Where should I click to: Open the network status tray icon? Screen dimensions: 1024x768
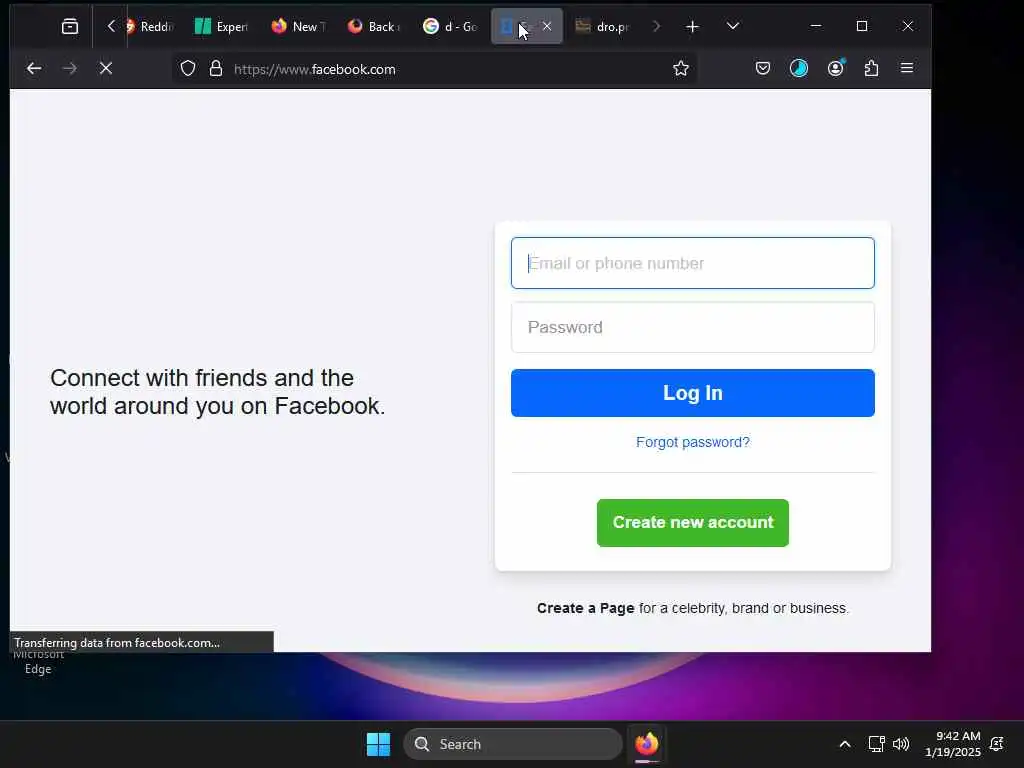coord(876,744)
